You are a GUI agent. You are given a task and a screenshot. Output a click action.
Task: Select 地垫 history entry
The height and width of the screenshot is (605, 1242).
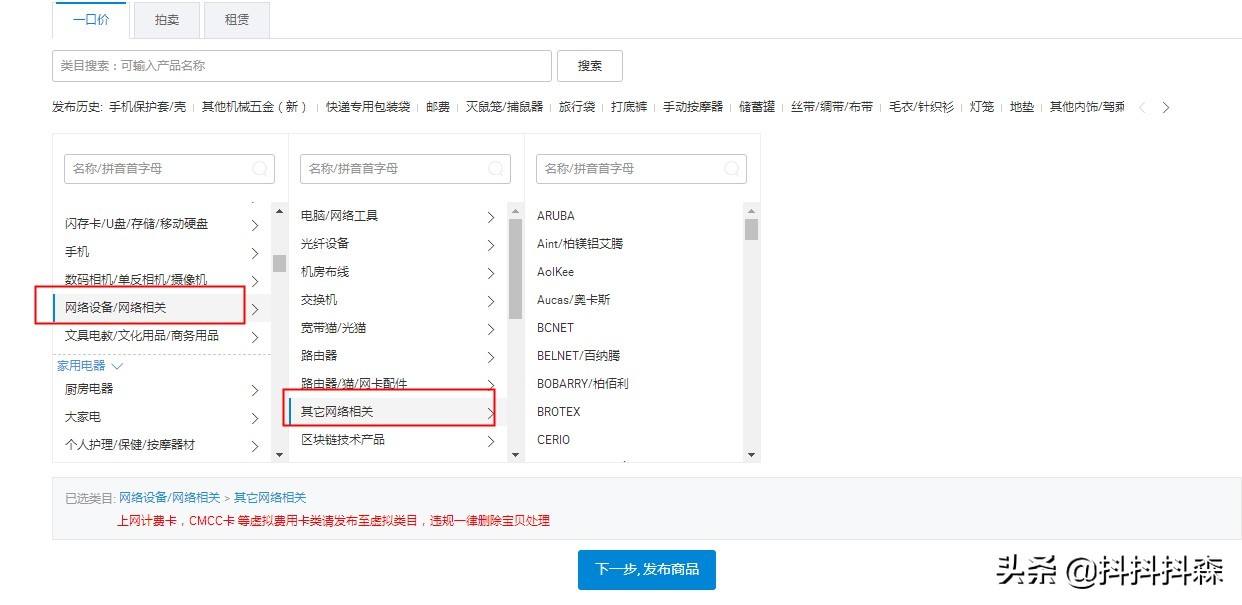tap(1021, 107)
